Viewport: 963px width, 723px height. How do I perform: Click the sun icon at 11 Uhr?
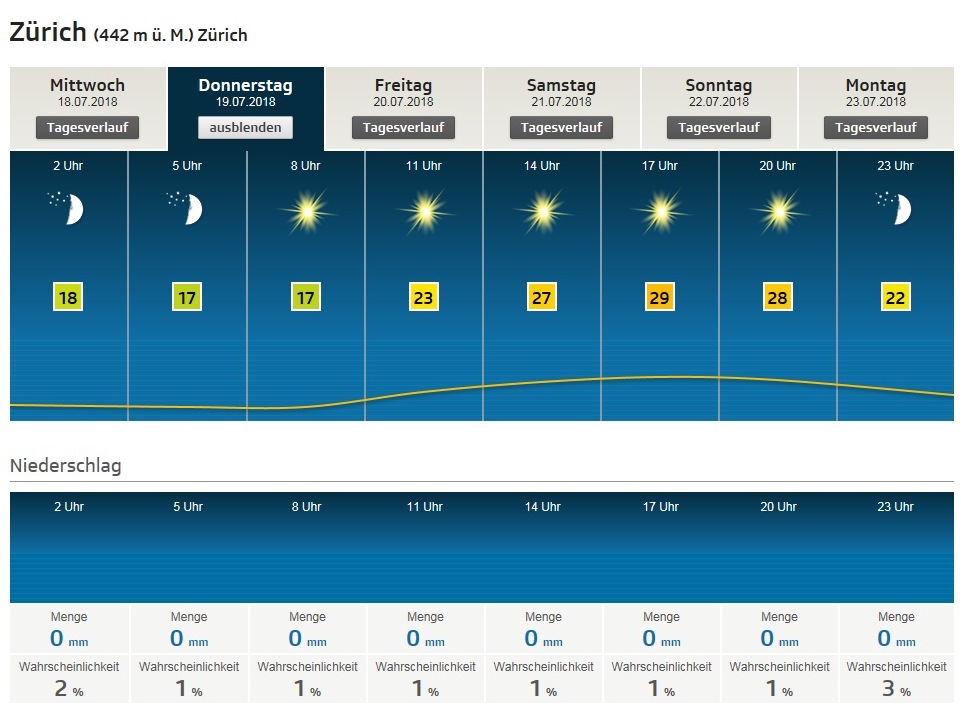click(x=424, y=211)
